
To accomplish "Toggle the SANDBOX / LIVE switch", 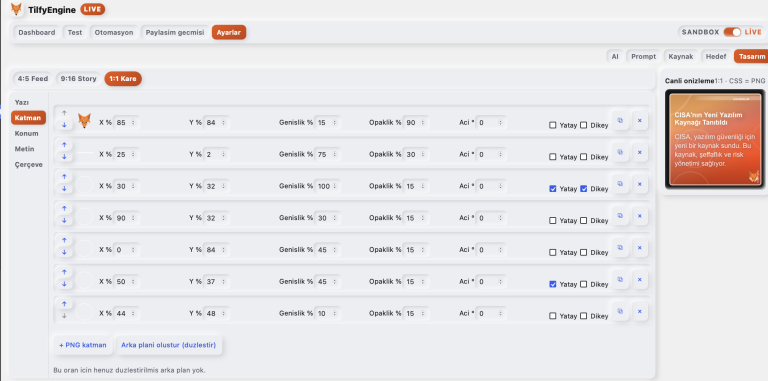I will tap(732, 32).
